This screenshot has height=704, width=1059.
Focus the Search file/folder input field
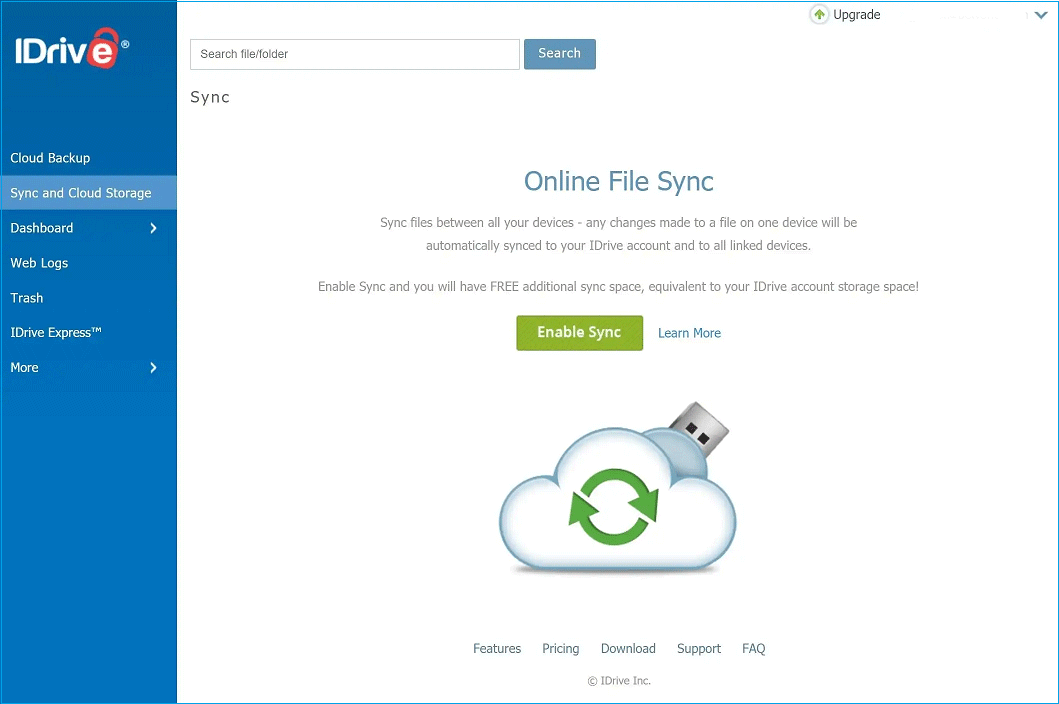(x=354, y=54)
